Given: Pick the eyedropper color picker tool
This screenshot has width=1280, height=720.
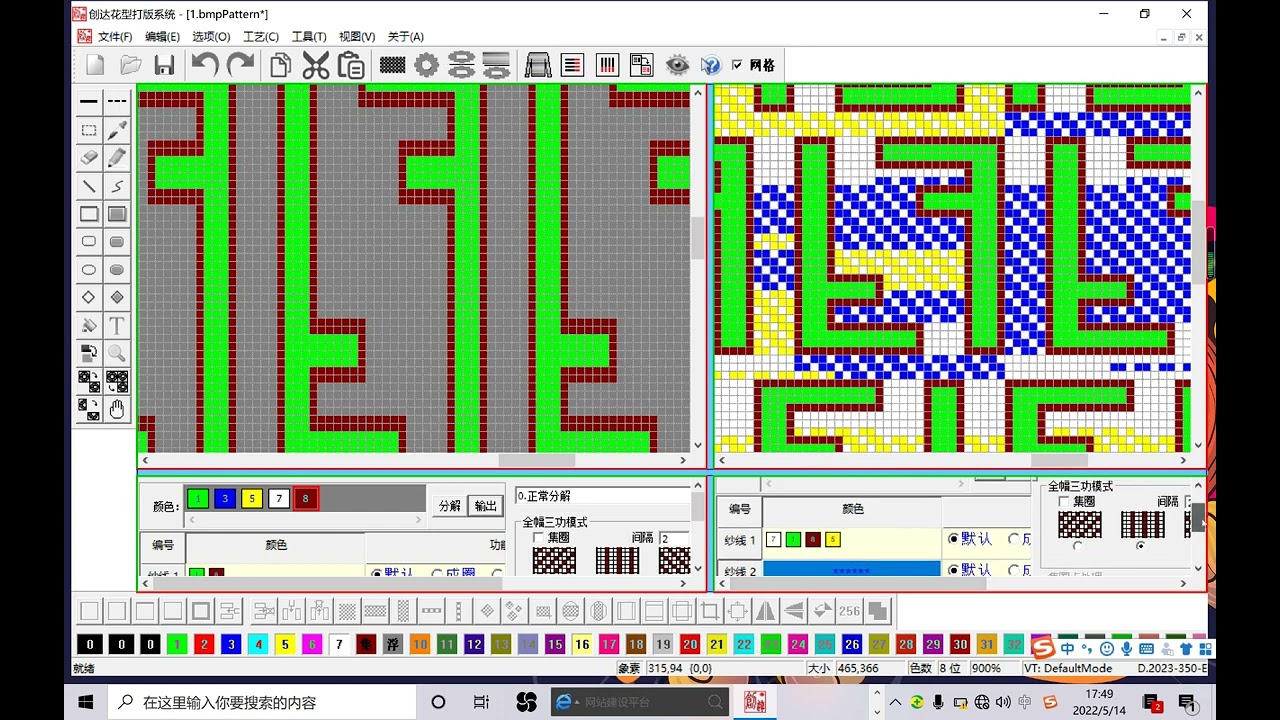Looking at the screenshot, I should click(117, 130).
